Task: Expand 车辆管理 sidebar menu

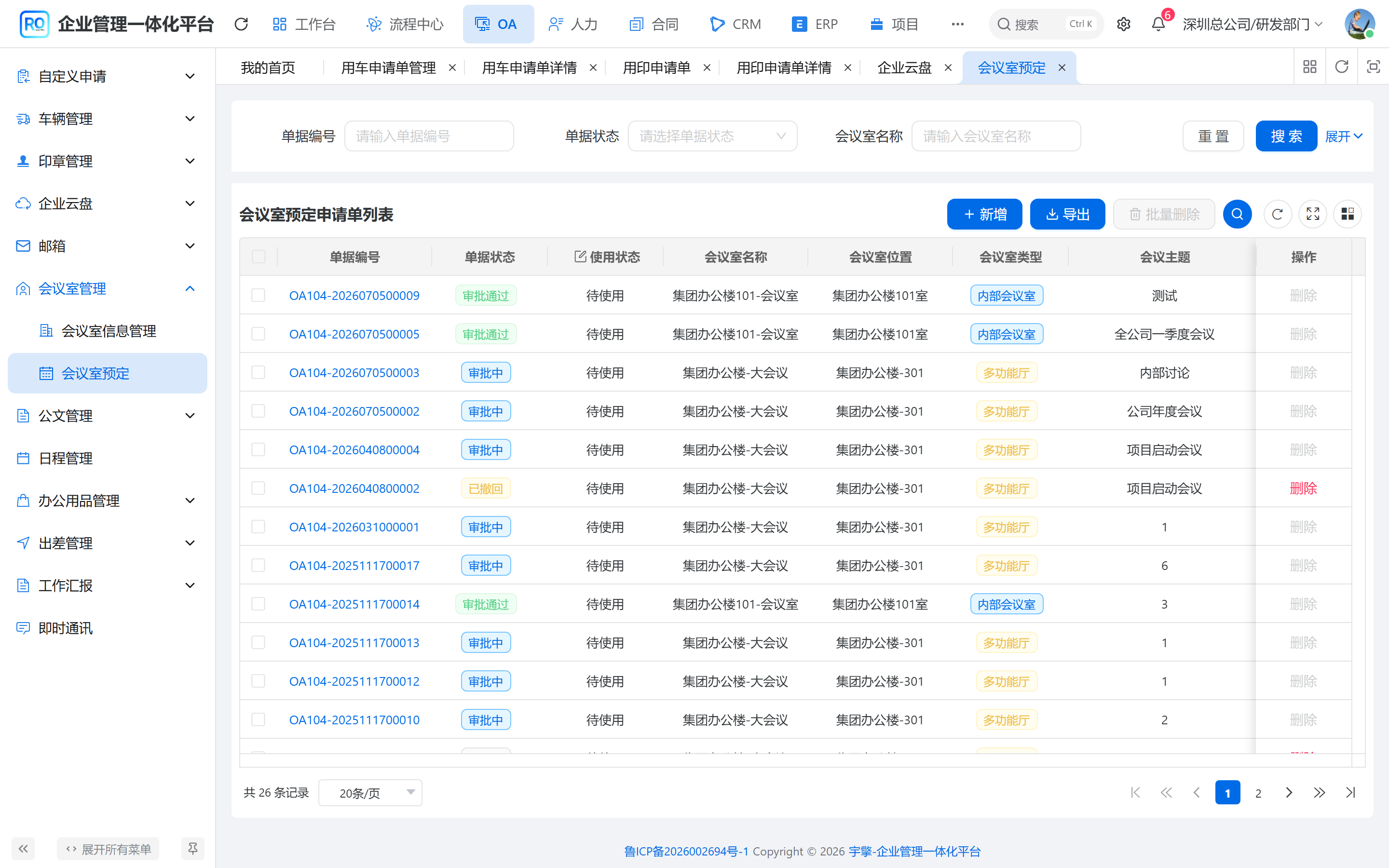Action: (108, 119)
